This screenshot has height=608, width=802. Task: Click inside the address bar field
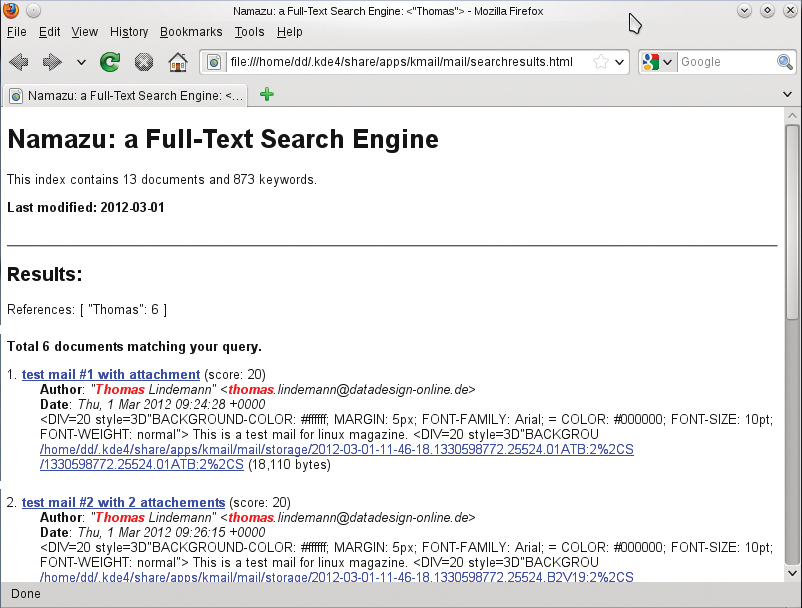tap(400, 61)
